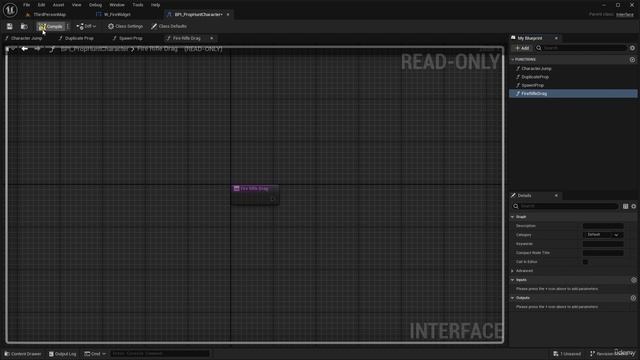The image size is (640, 360).
Task: Open the Content Drawer
Action: [x=23, y=354]
